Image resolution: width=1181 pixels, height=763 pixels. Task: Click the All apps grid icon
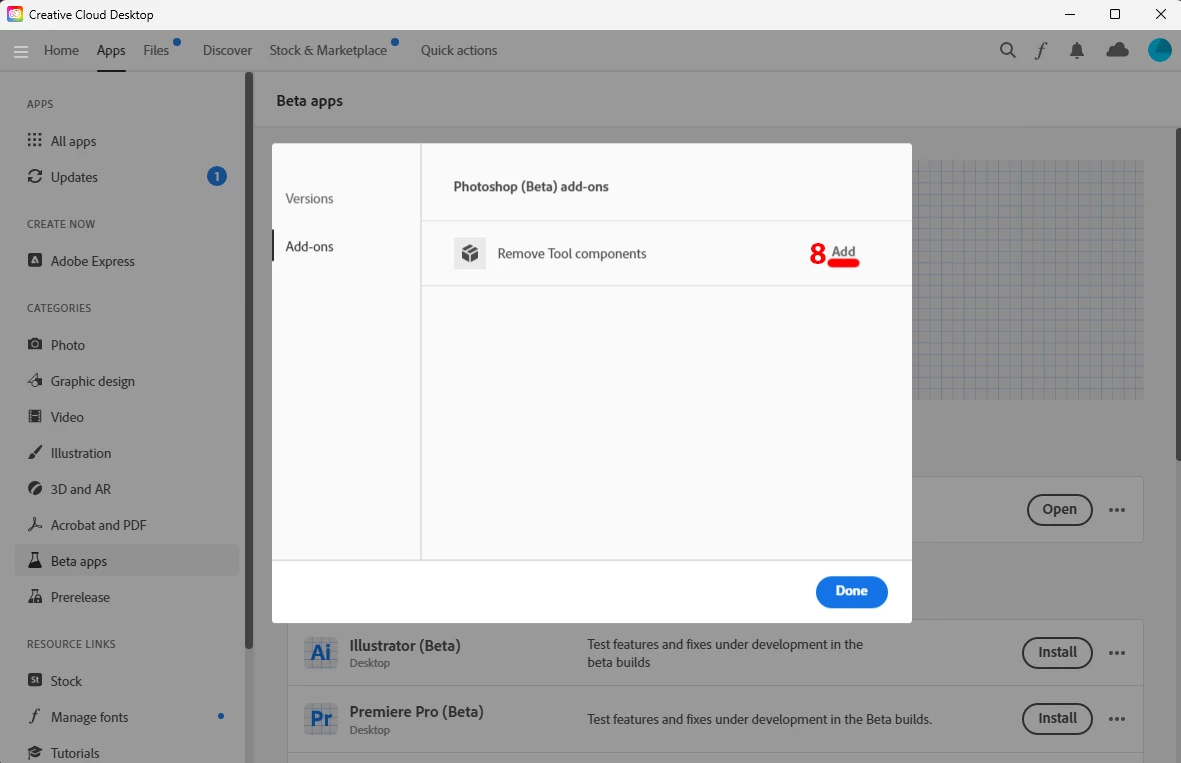[35, 140]
